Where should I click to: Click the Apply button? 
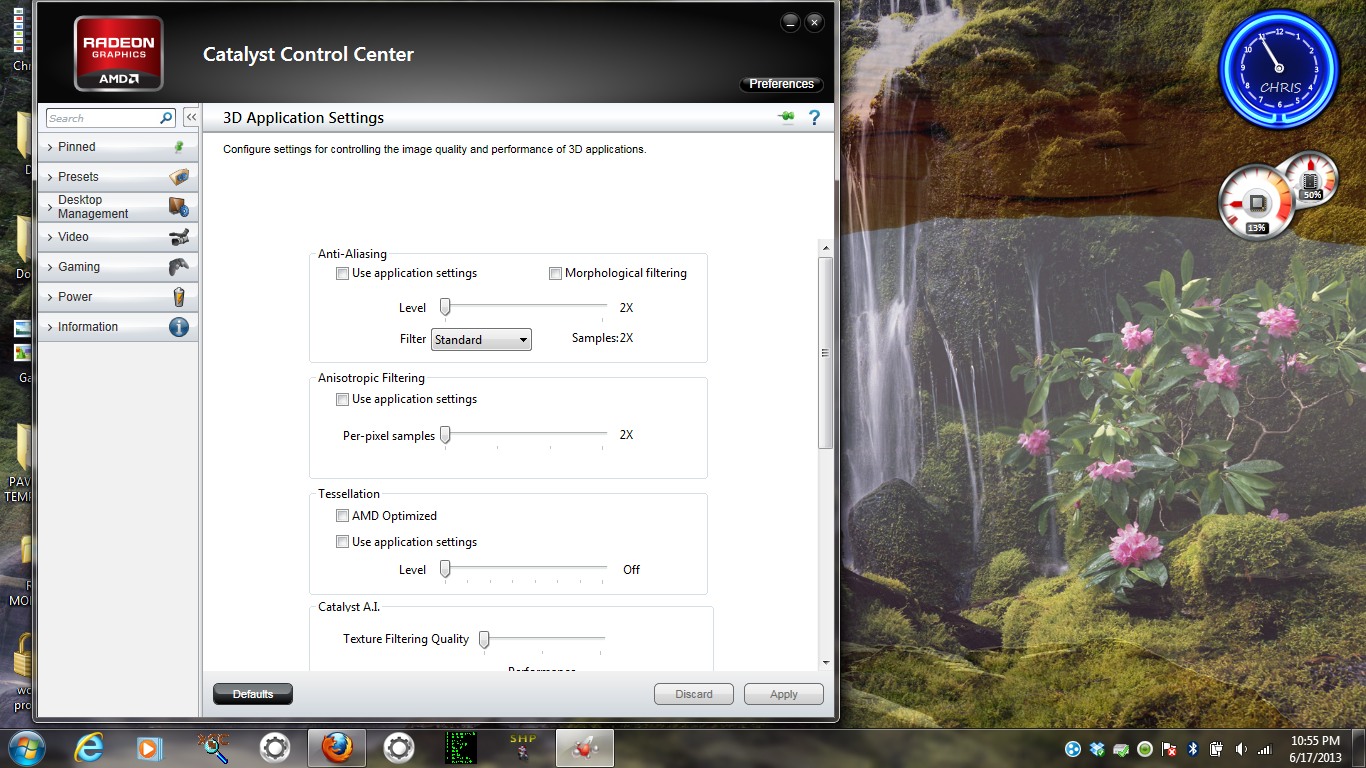[784, 694]
